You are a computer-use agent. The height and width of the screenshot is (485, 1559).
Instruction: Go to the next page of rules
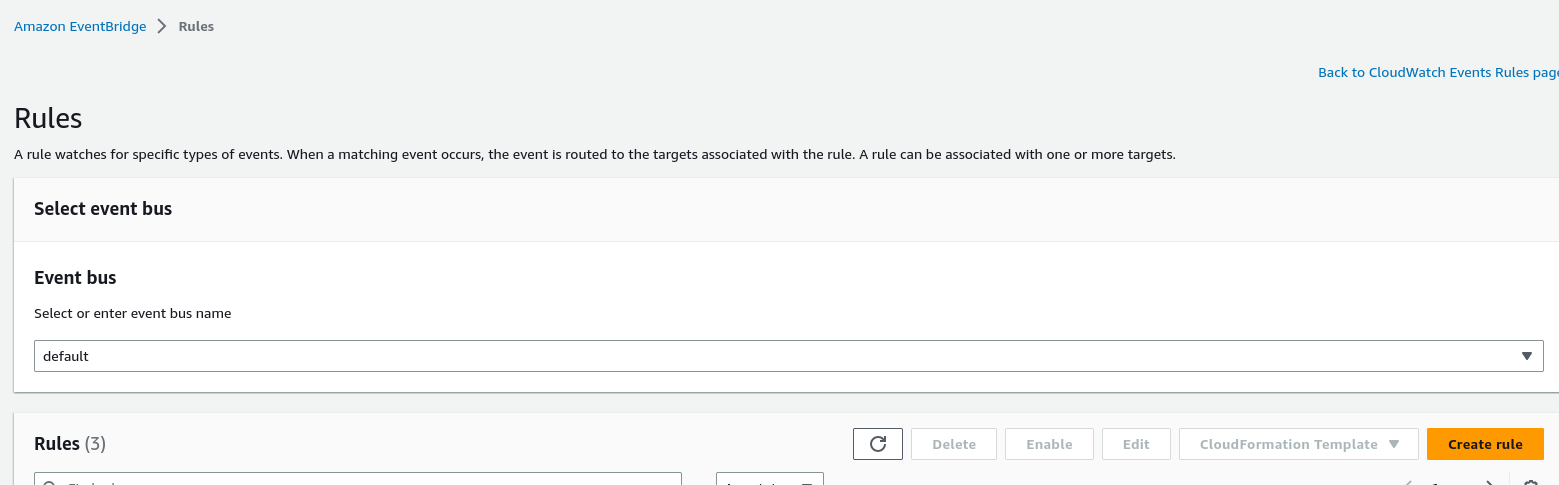coord(1488,482)
